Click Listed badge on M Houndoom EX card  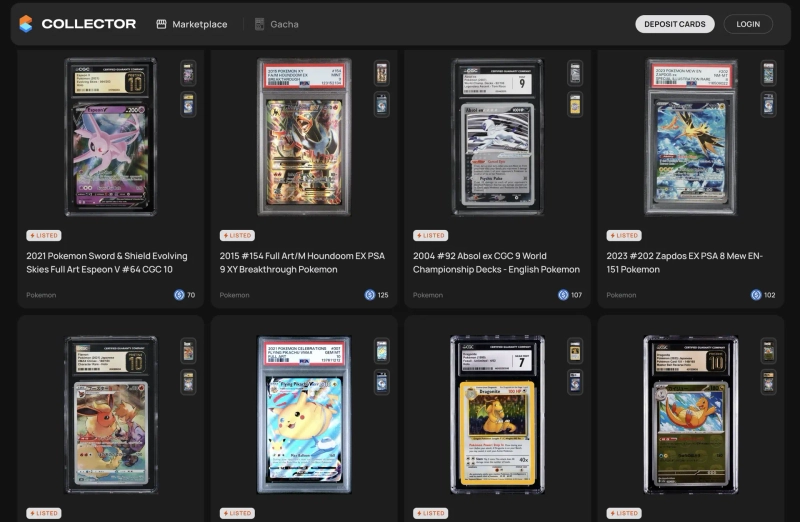click(237, 235)
